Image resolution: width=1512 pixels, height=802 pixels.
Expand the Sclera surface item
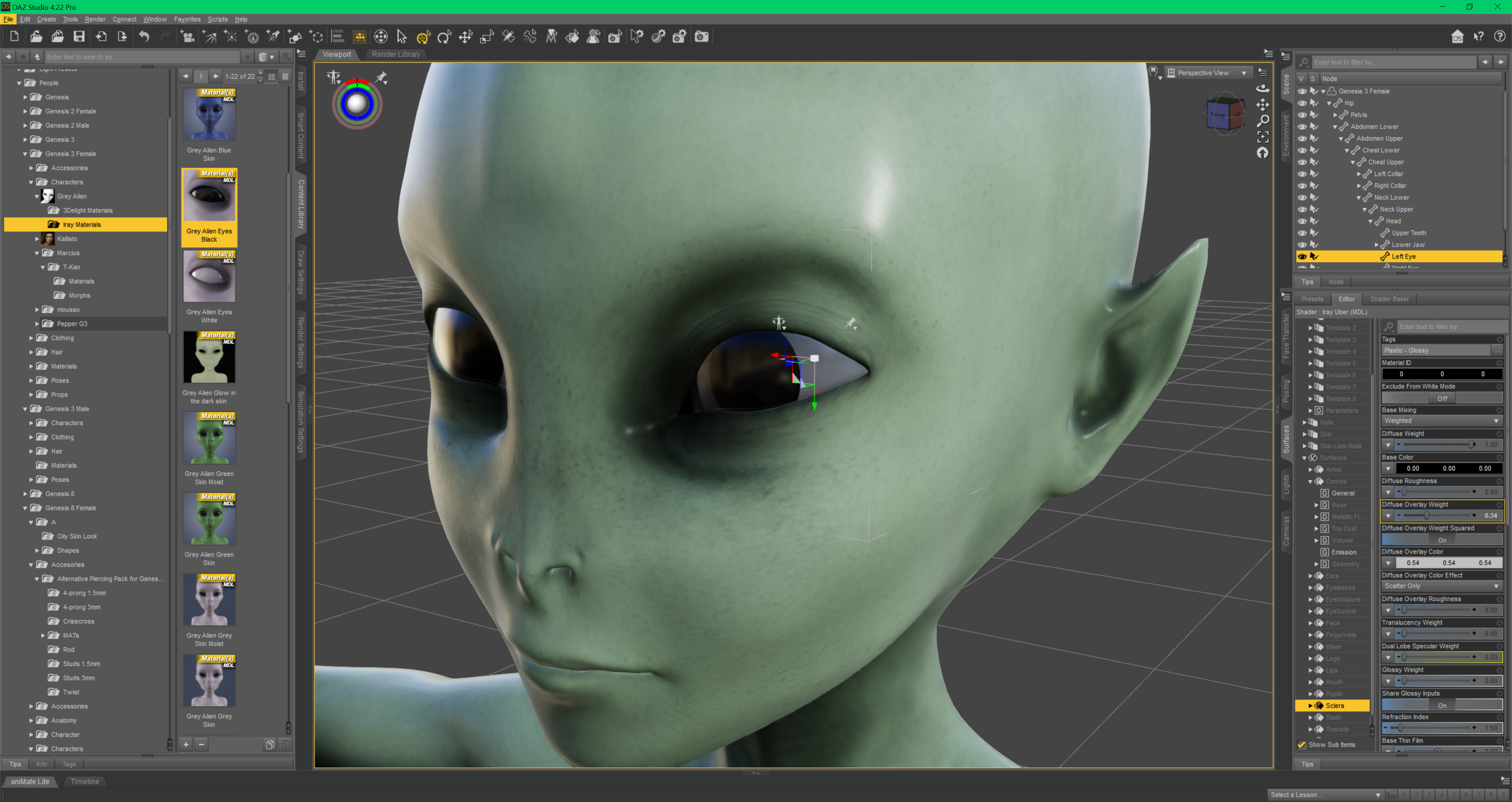[x=1310, y=706]
